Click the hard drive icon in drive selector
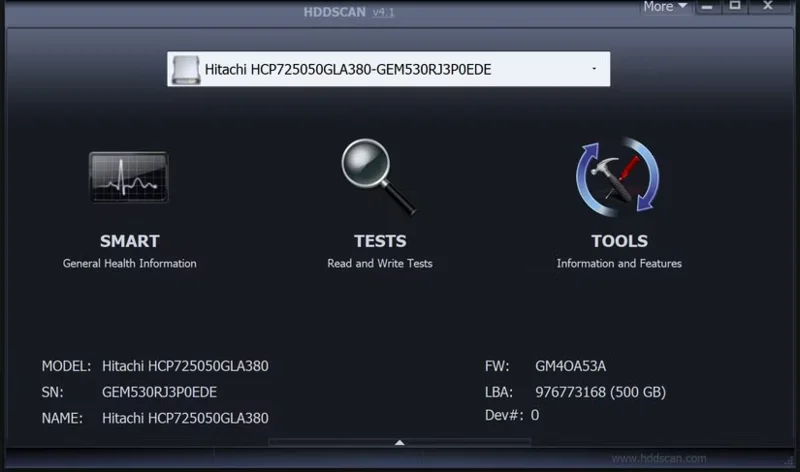This screenshot has height=472, width=800. pyautogui.click(x=187, y=69)
